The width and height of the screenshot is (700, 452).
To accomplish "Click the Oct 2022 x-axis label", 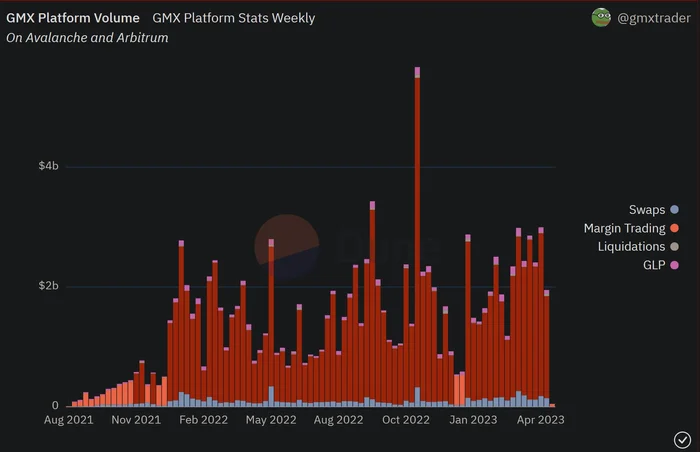I will [x=406, y=420].
